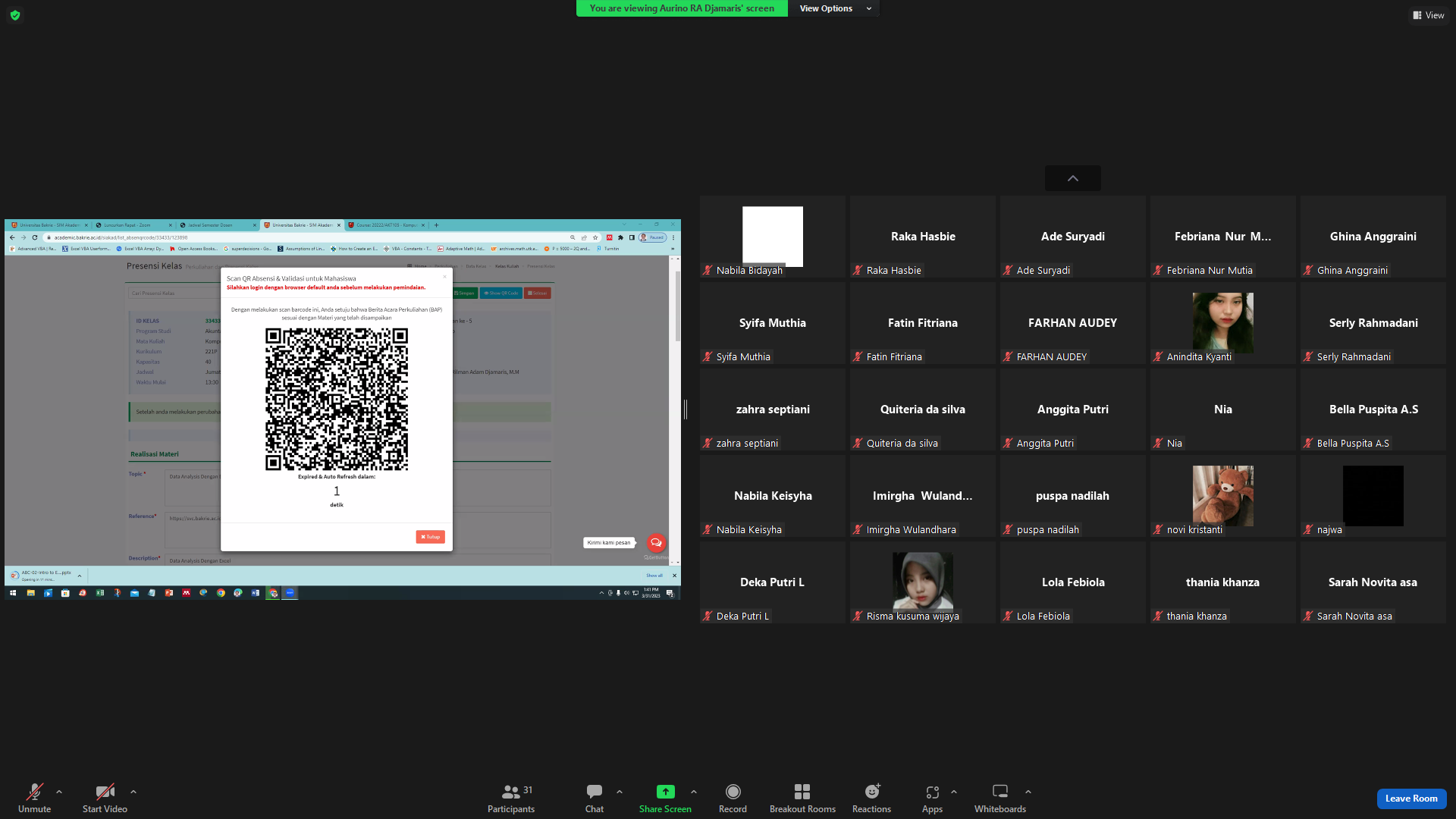Click the Raka Hasbie participant tile

(x=923, y=237)
